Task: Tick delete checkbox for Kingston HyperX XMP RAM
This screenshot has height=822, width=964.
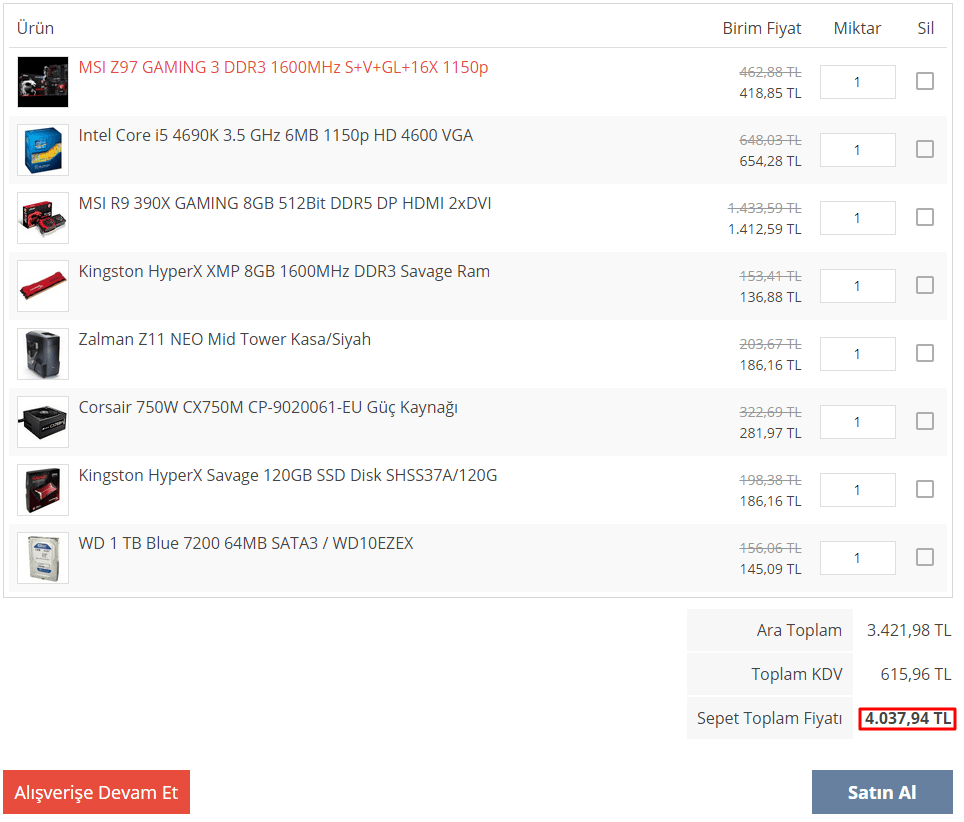Action: point(925,285)
